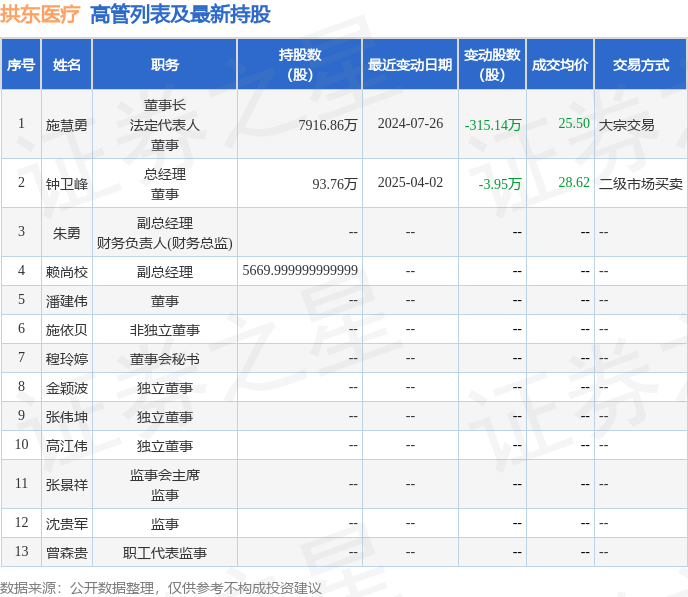688x597 pixels.
Task: Click the 非独立董事 position cell
Action: tap(165, 330)
